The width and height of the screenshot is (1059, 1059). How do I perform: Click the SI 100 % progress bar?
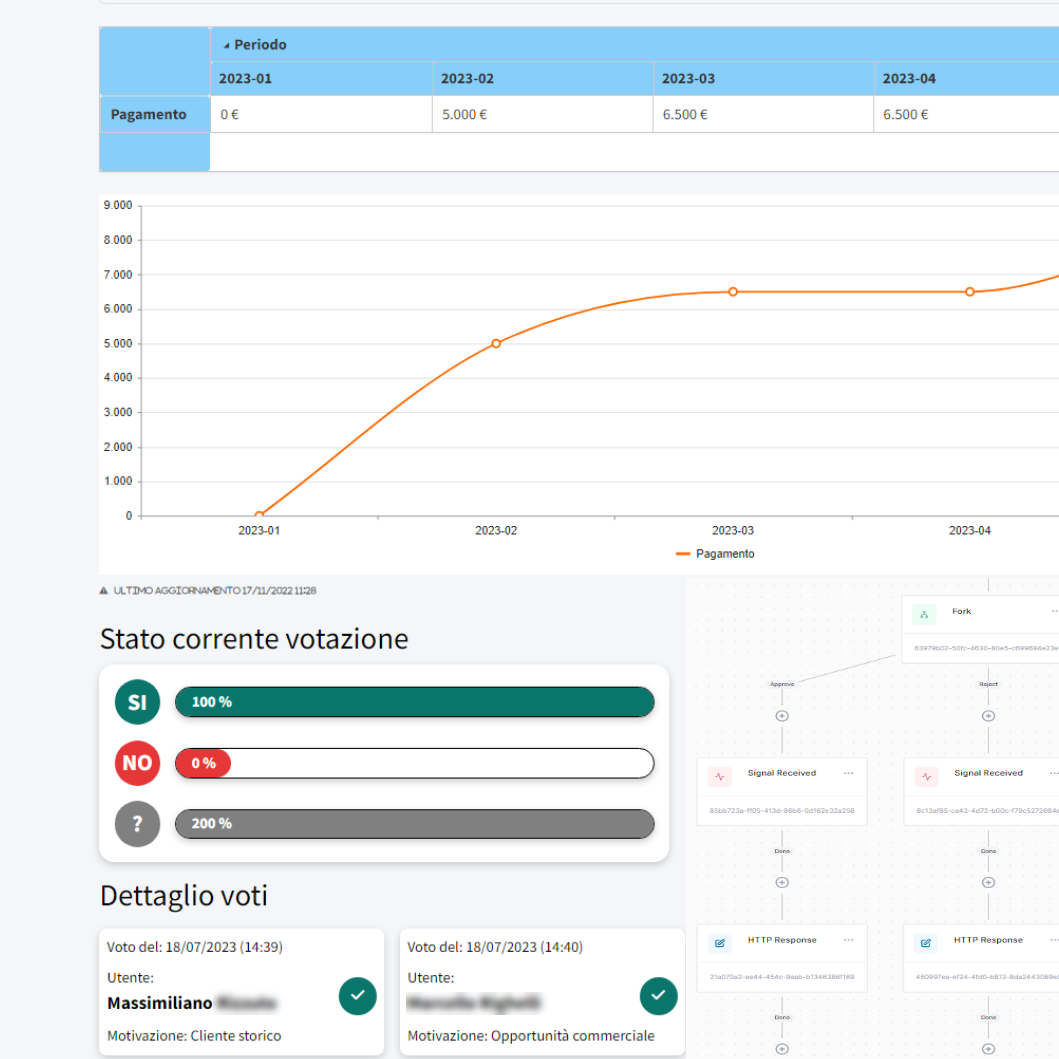(x=414, y=702)
